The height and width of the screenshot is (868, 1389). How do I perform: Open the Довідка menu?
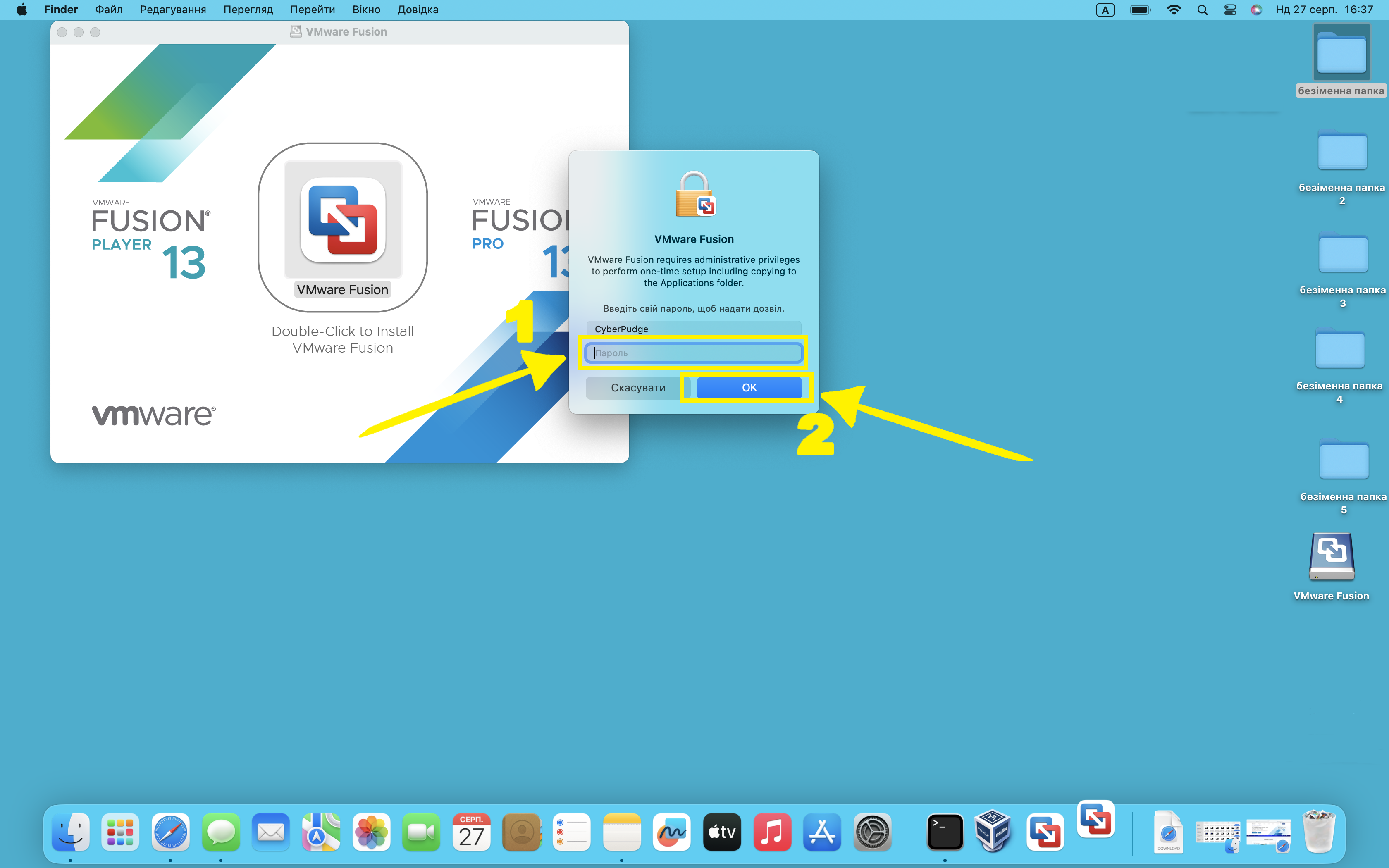point(418,10)
